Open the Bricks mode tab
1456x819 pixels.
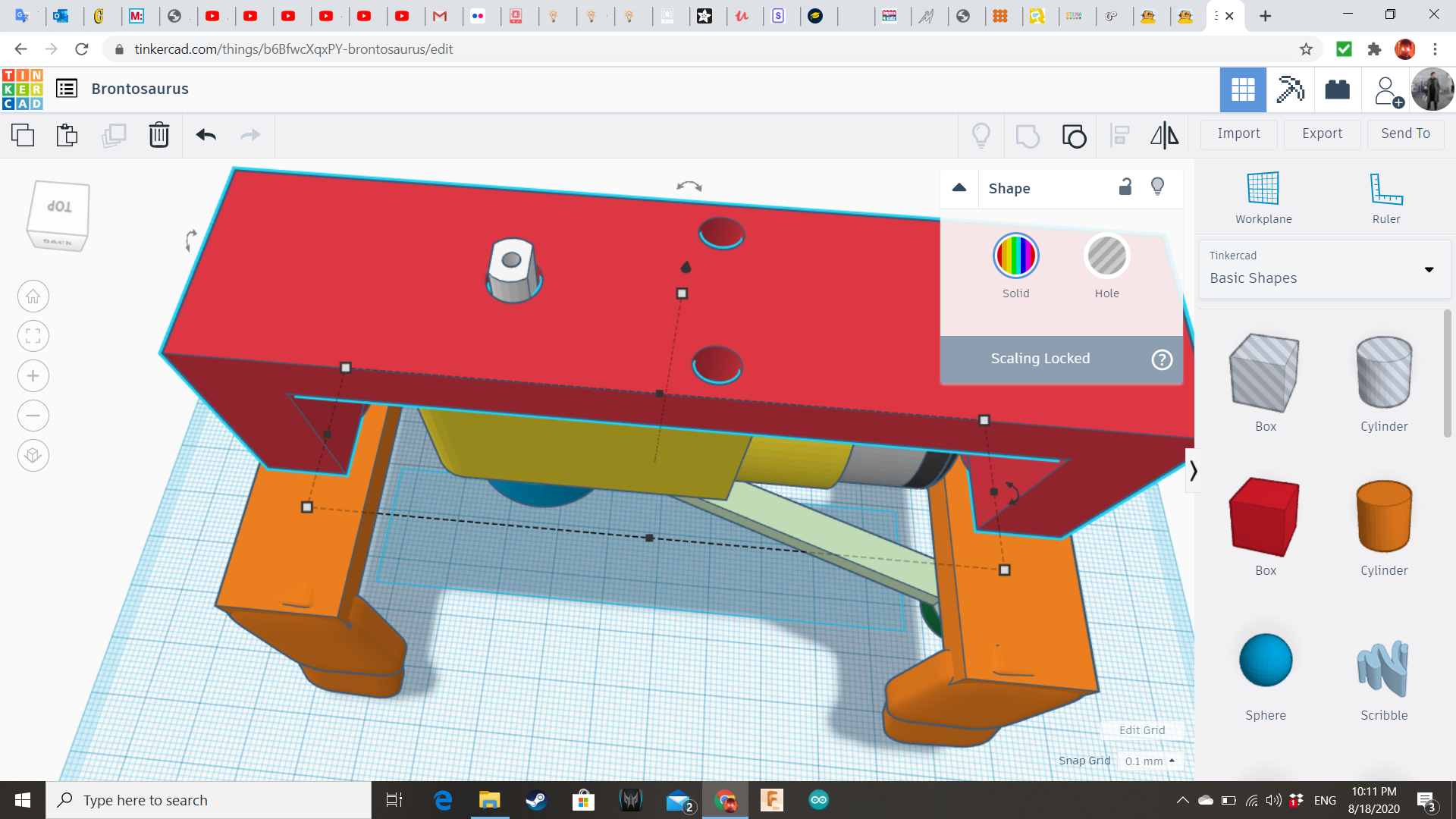(x=1337, y=89)
